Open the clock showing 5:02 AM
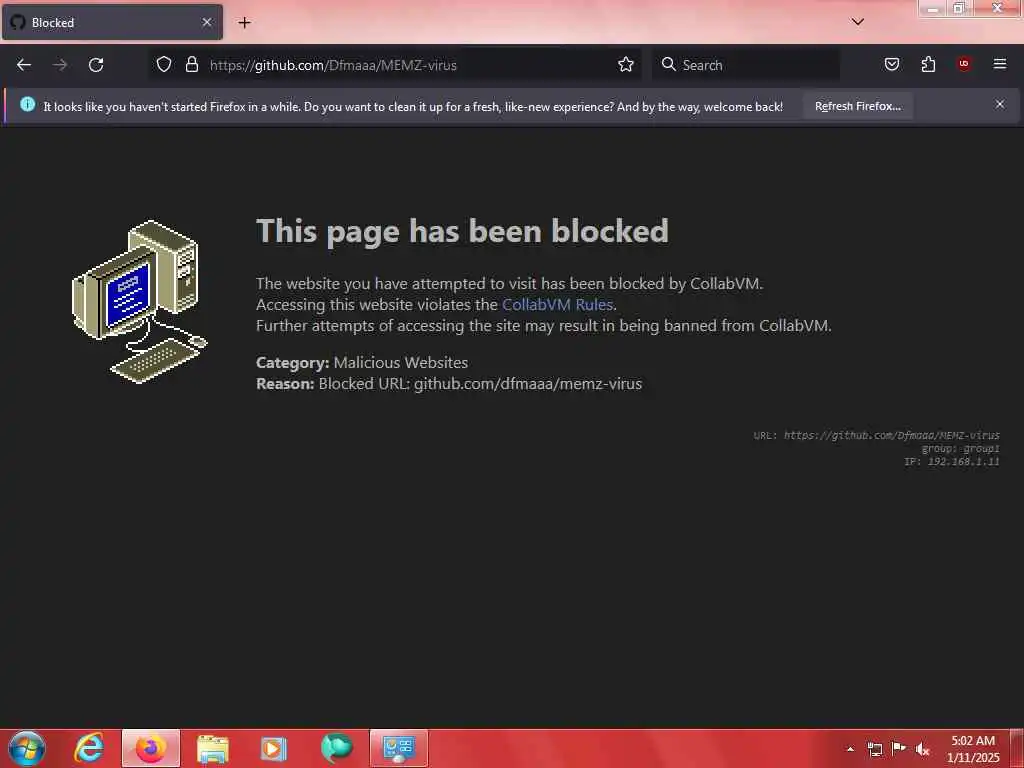 pyautogui.click(x=973, y=749)
